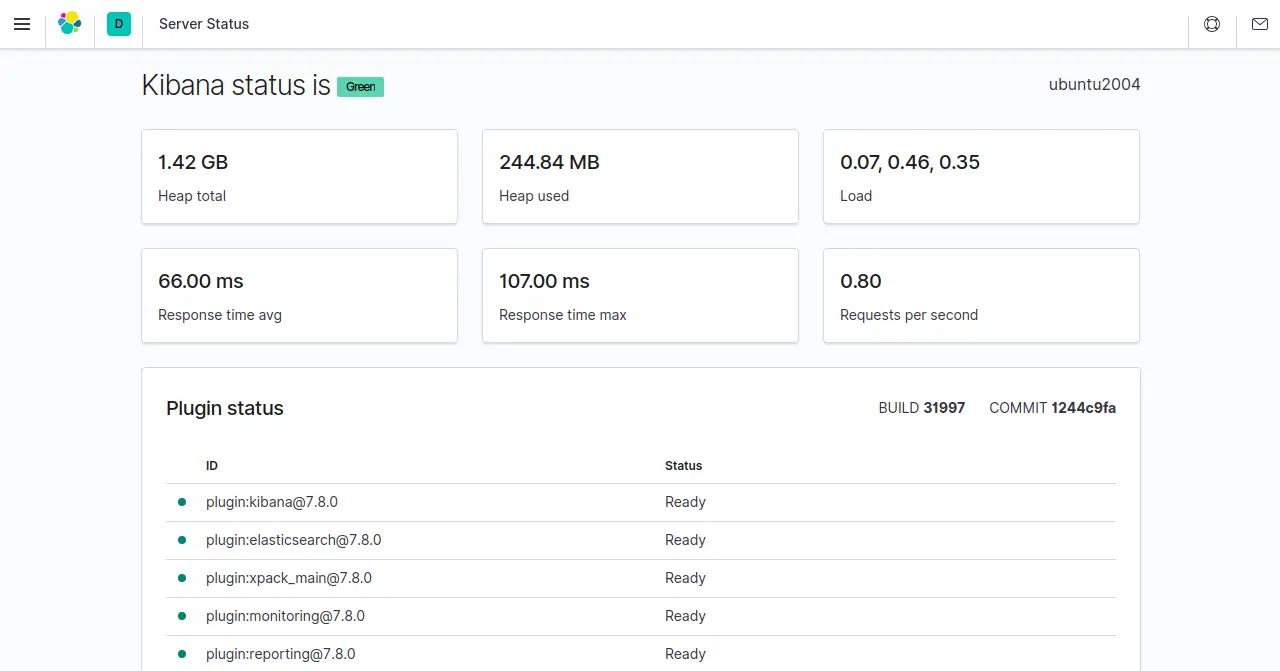
Task: Select the plugin:monitoring@7.8.0 row text
Action: pos(285,616)
